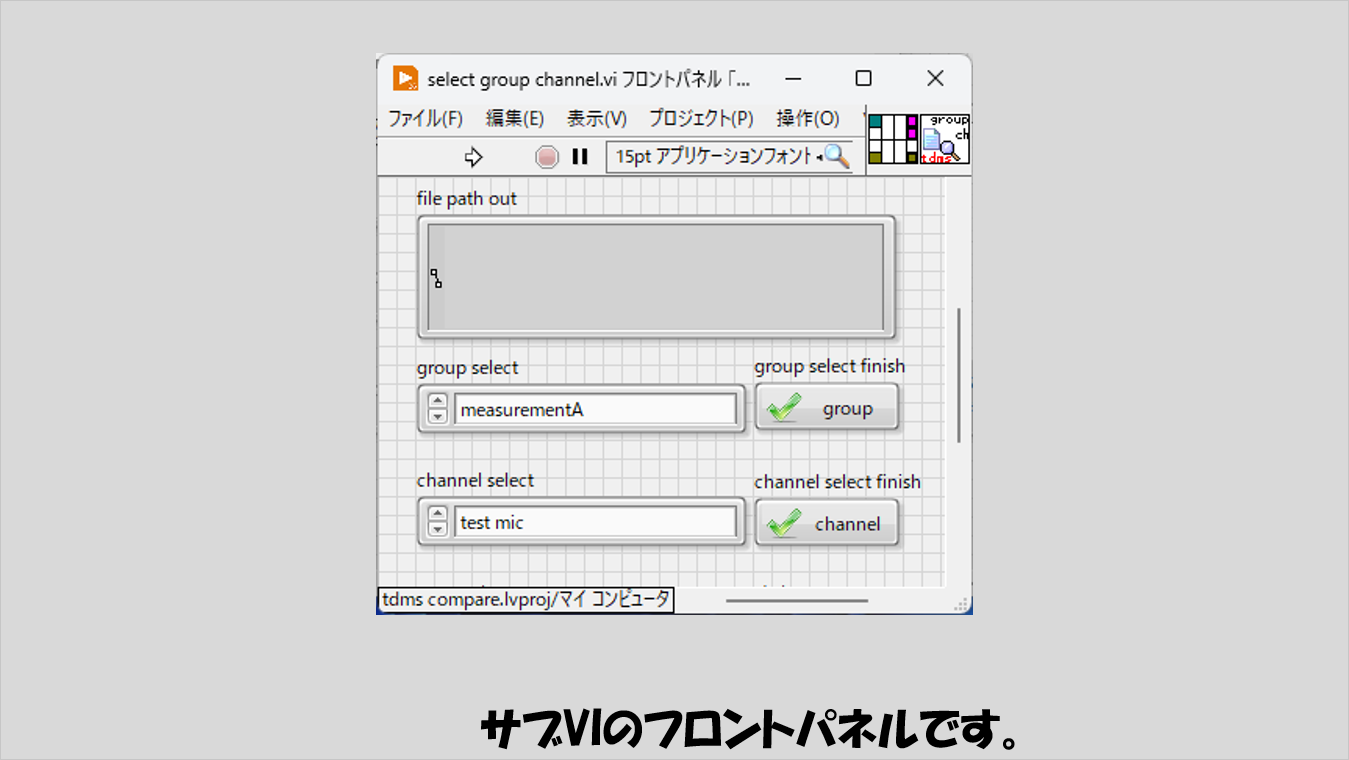Open the プロジェクト(P) menu
Viewport: 1349px width, 760px height.
701,118
